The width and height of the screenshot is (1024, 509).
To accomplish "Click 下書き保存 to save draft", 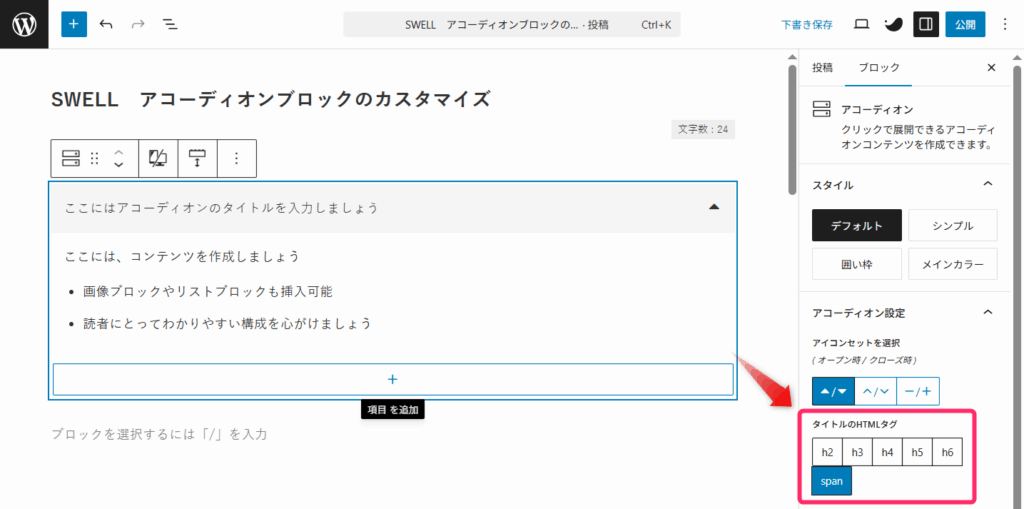I will pos(807,25).
